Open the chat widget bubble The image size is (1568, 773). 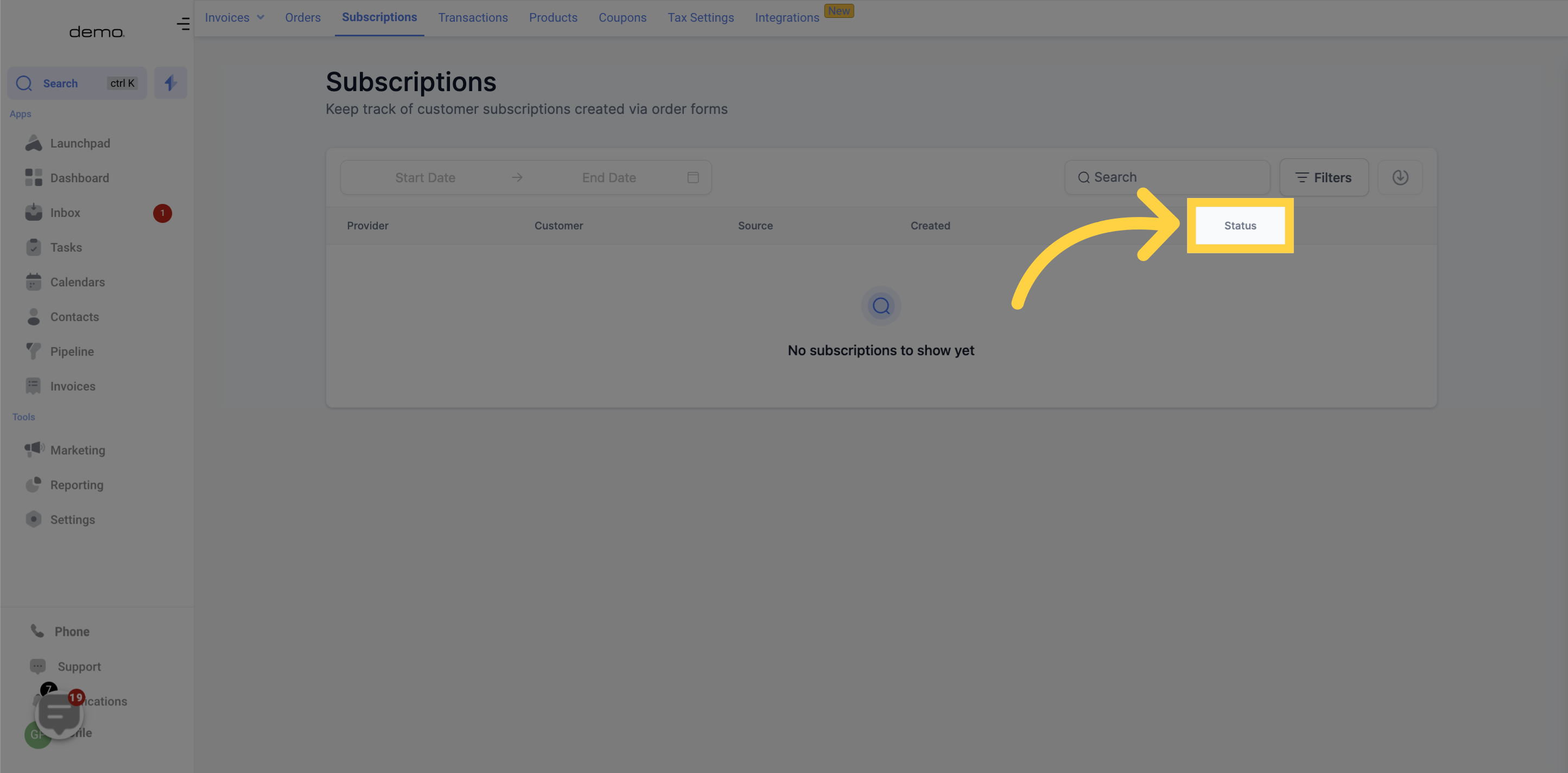[x=59, y=714]
